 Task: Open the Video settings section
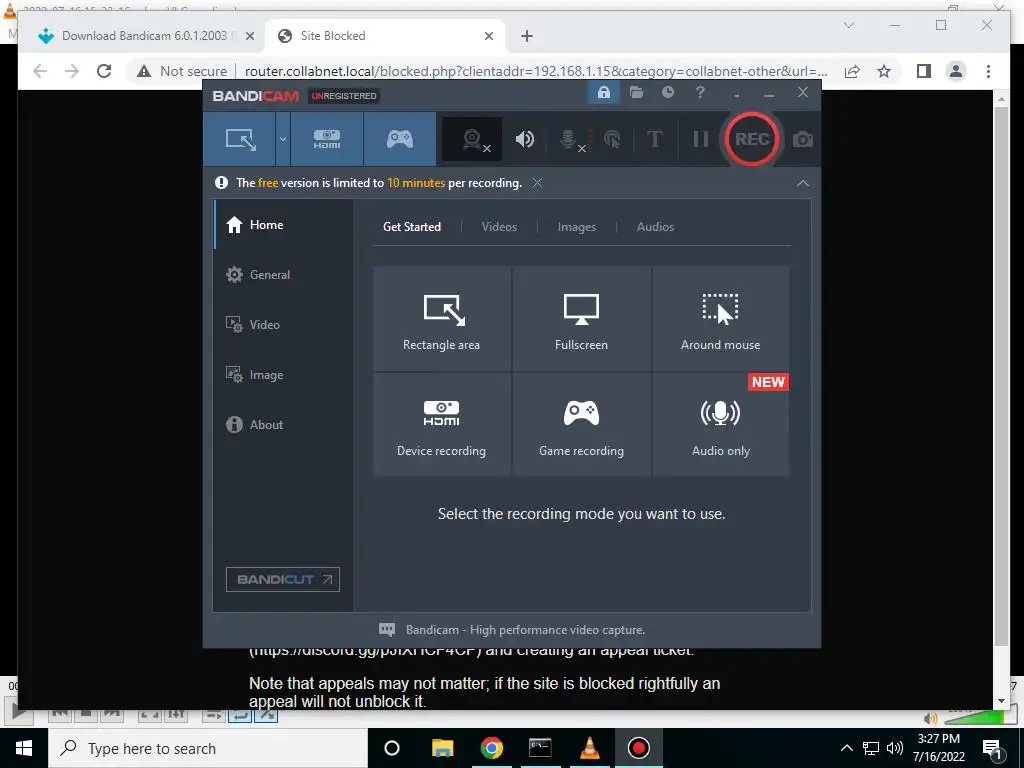(281, 325)
